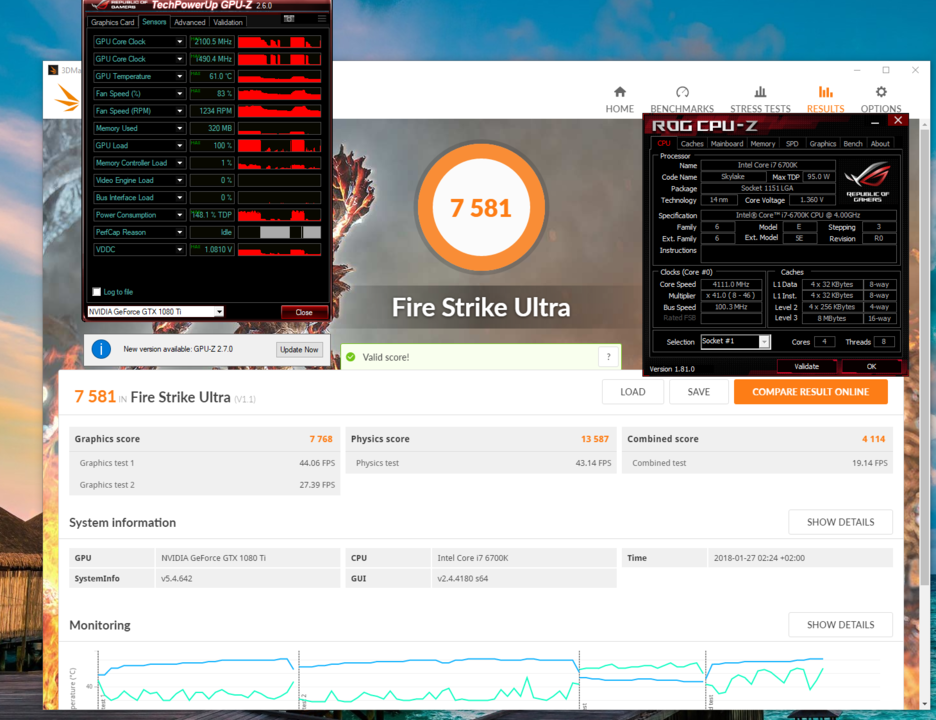
Task: Click the red Close button in GPU-Z
Action: (304, 312)
